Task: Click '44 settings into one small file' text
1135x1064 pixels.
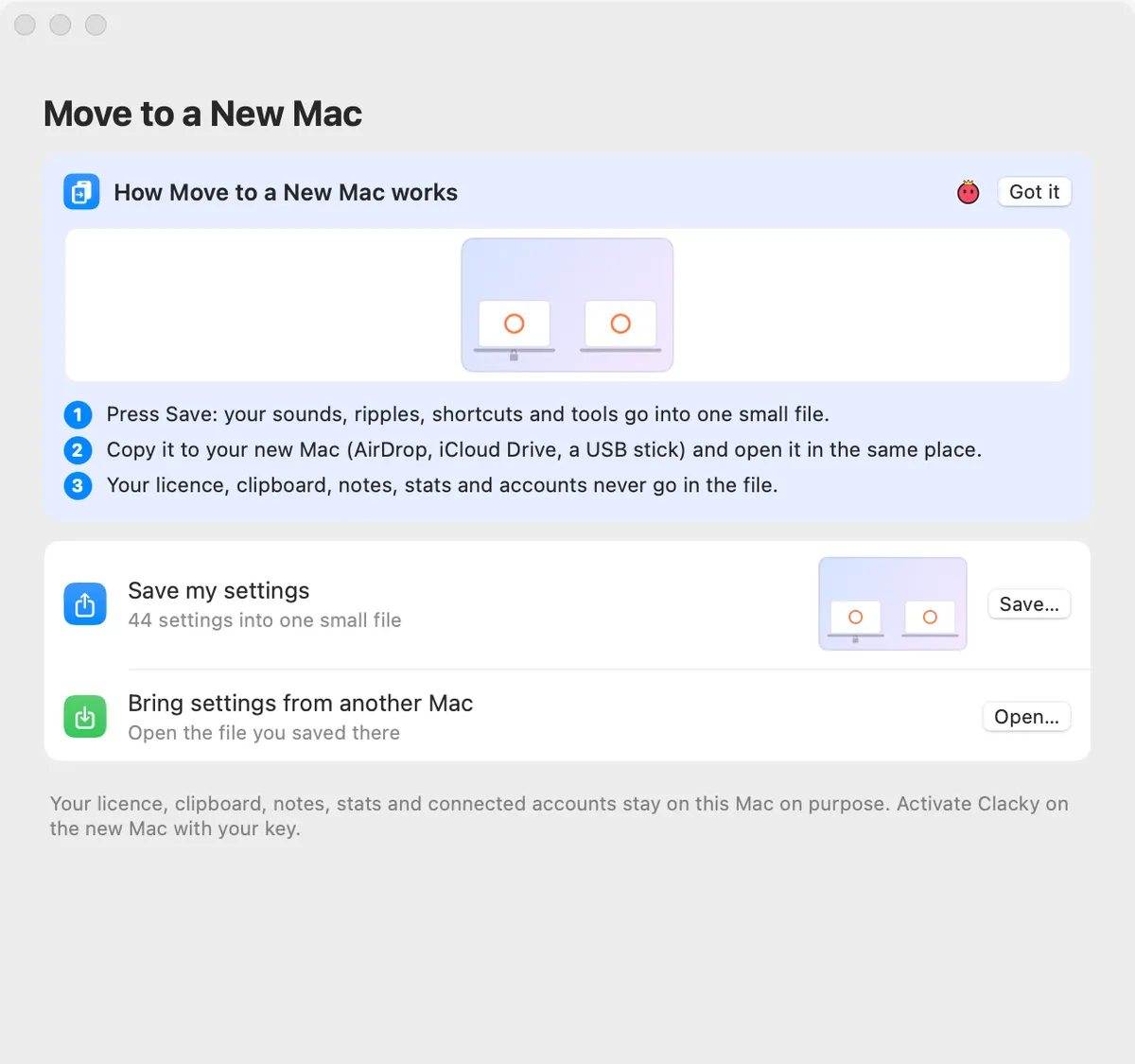Action: pos(265,620)
